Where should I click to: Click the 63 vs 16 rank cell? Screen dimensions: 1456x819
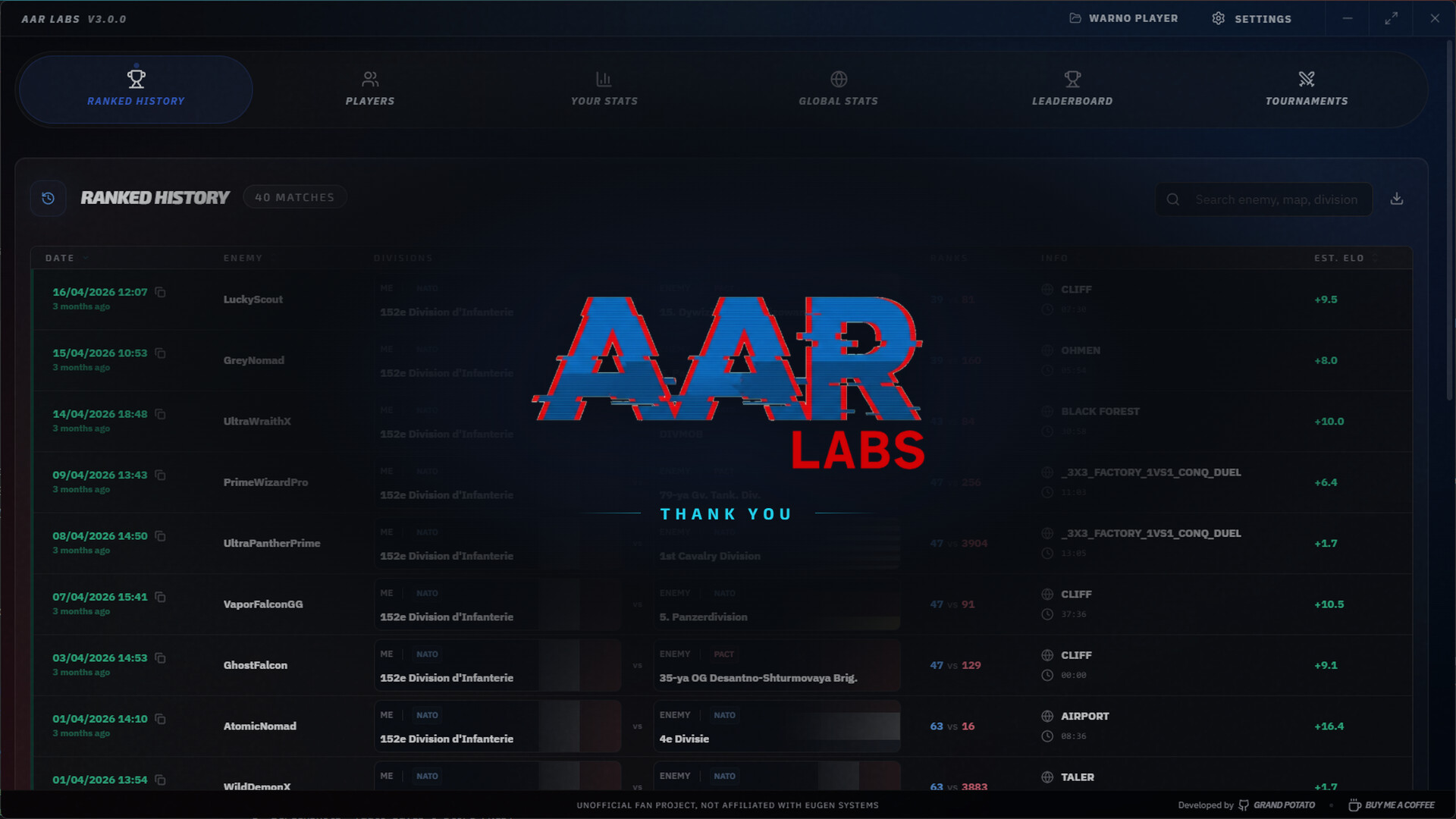pos(952,726)
